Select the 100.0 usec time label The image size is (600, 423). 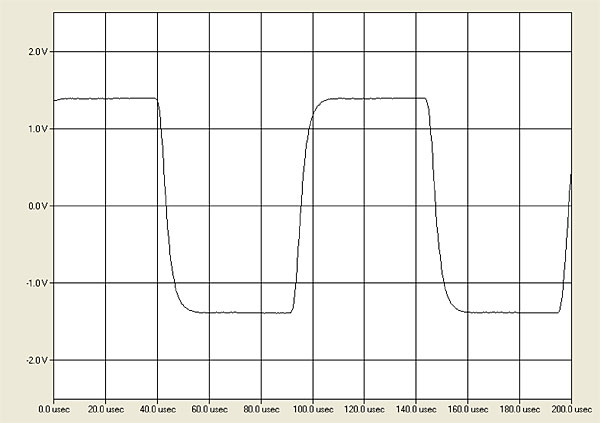click(x=311, y=409)
